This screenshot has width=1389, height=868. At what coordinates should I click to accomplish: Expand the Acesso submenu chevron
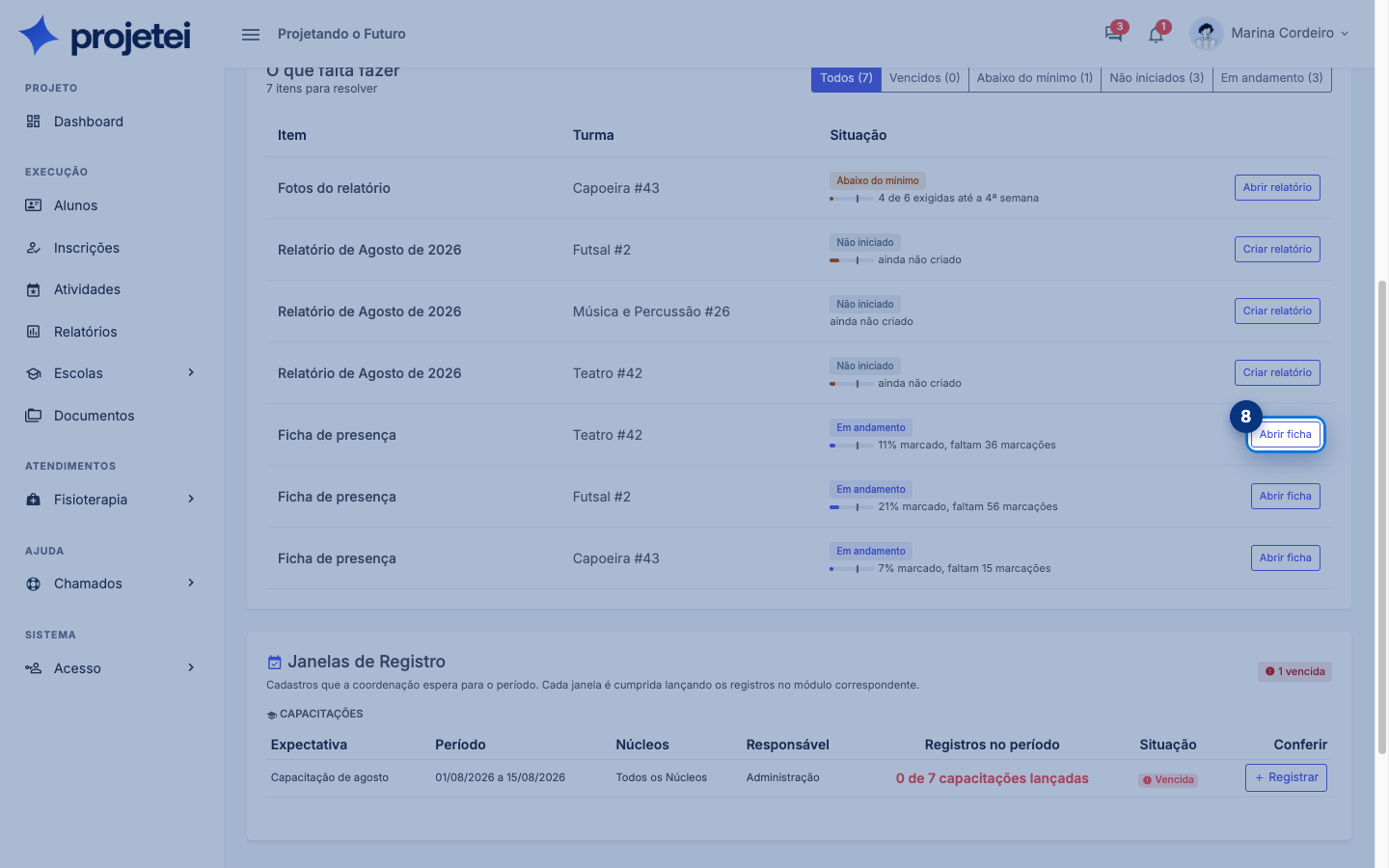pyautogui.click(x=191, y=667)
